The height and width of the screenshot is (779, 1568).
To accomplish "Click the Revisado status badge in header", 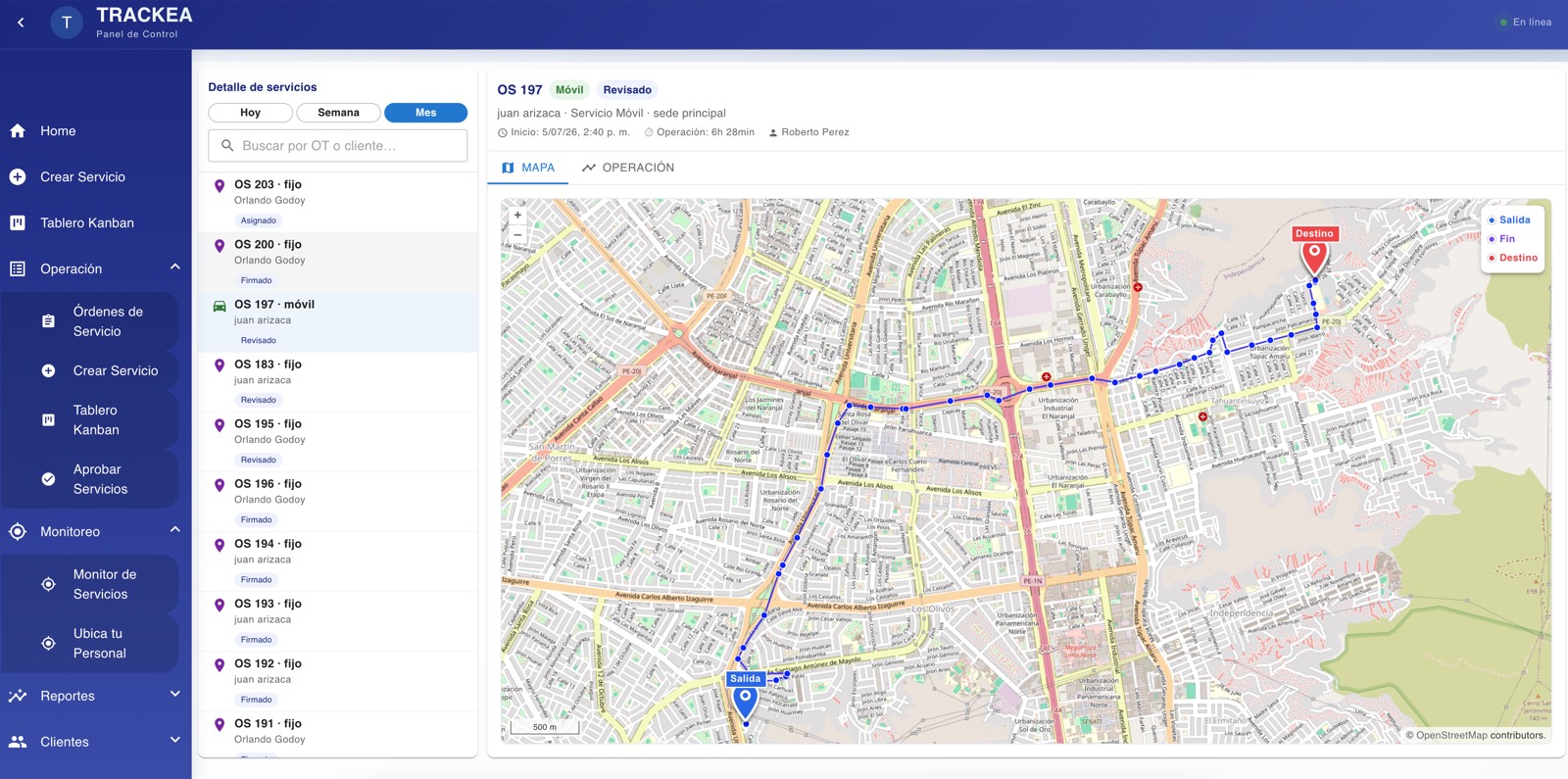I will click(x=627, y=90).
